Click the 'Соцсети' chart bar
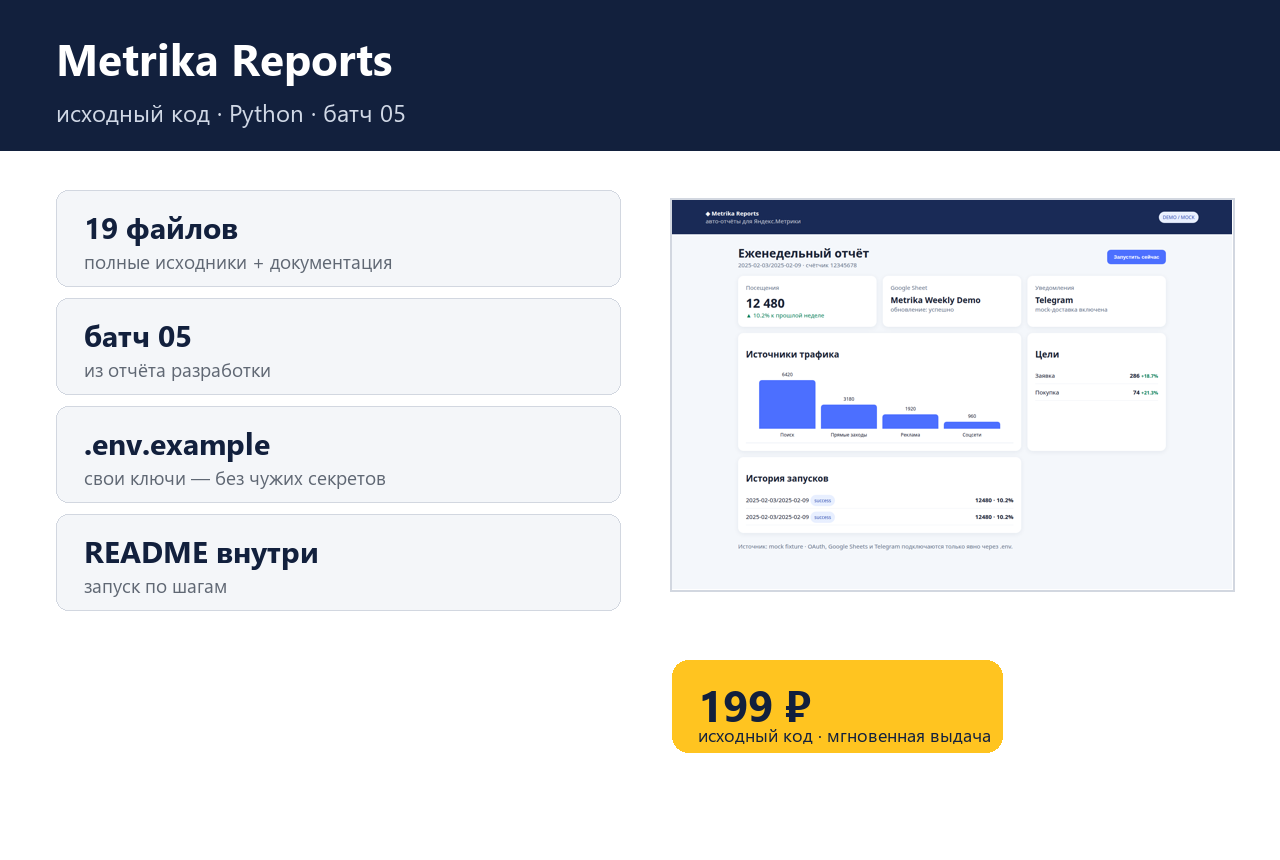The width and height of the screenshot is (1280, 860). pyautogui.click(x=972, y=425)
